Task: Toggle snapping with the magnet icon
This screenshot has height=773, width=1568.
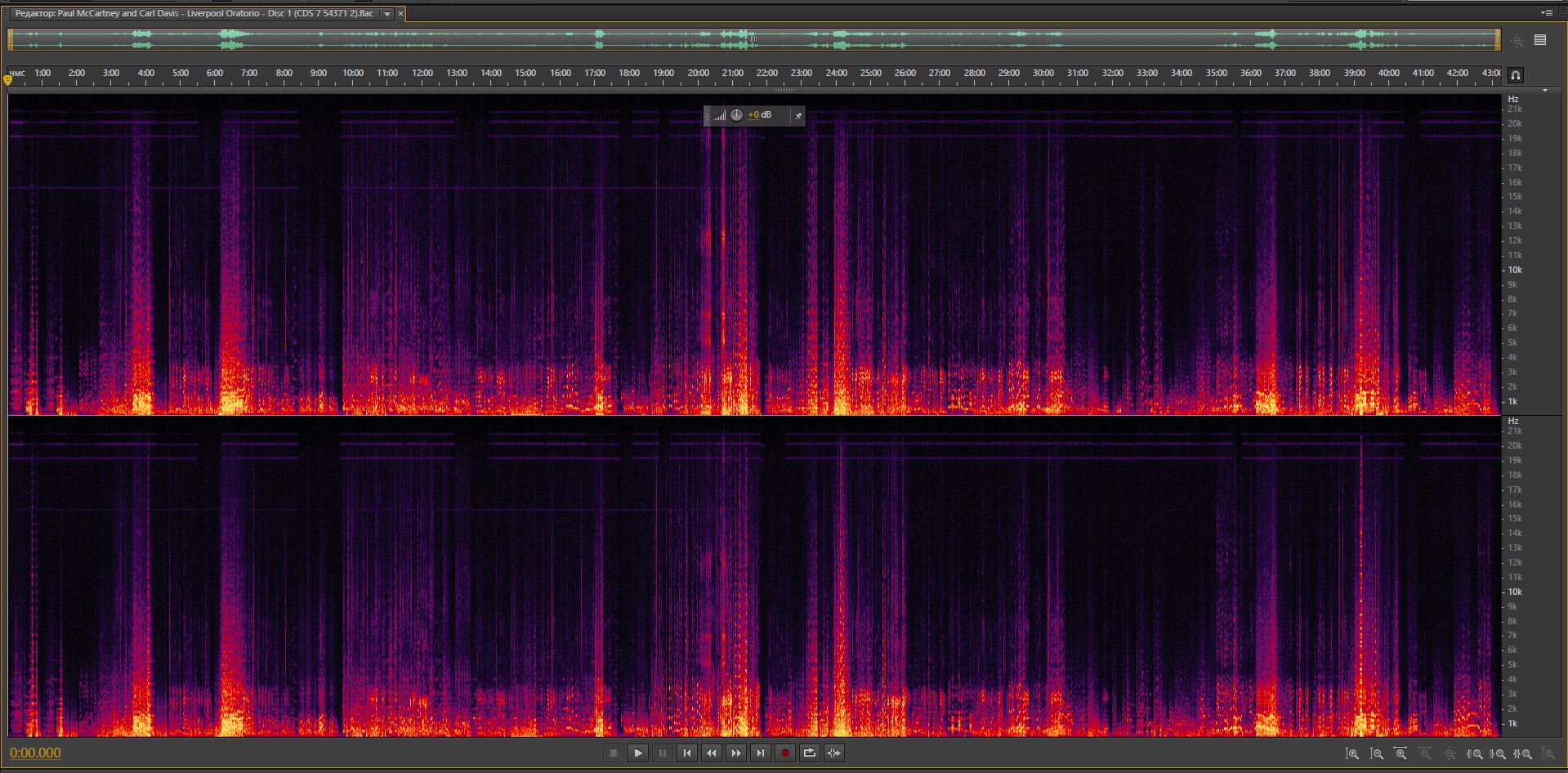Action: point(1516,75)
